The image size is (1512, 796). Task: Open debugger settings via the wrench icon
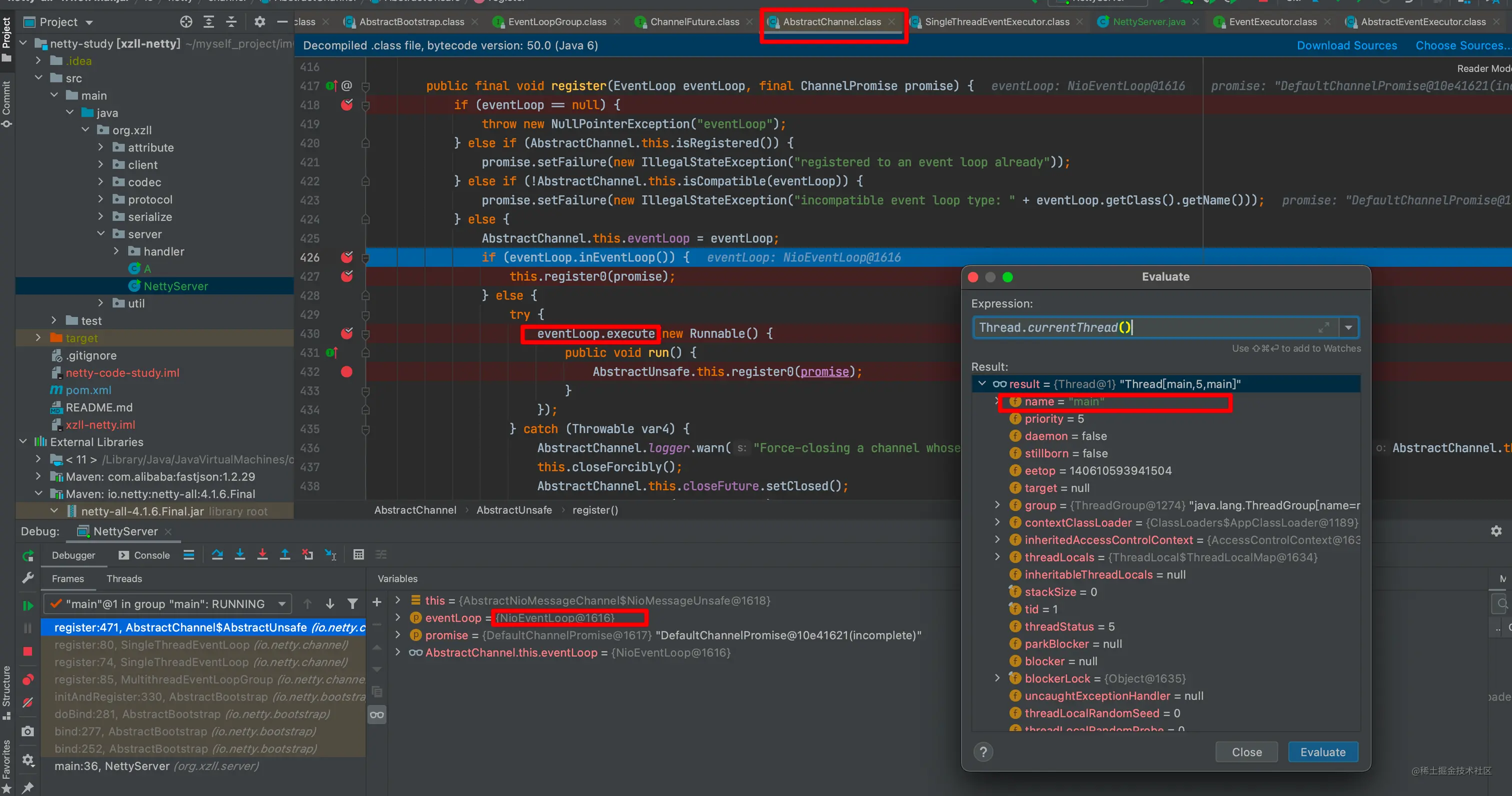[x=27, y=578]
